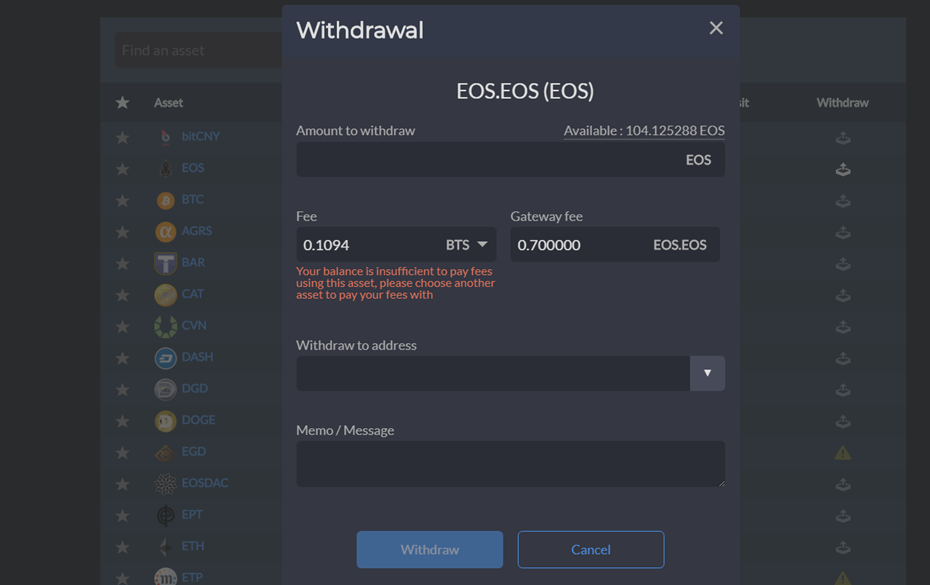Click withdraw icon in BAR row
The height and width of the screenshot is (585, 930).
point(843,264)
